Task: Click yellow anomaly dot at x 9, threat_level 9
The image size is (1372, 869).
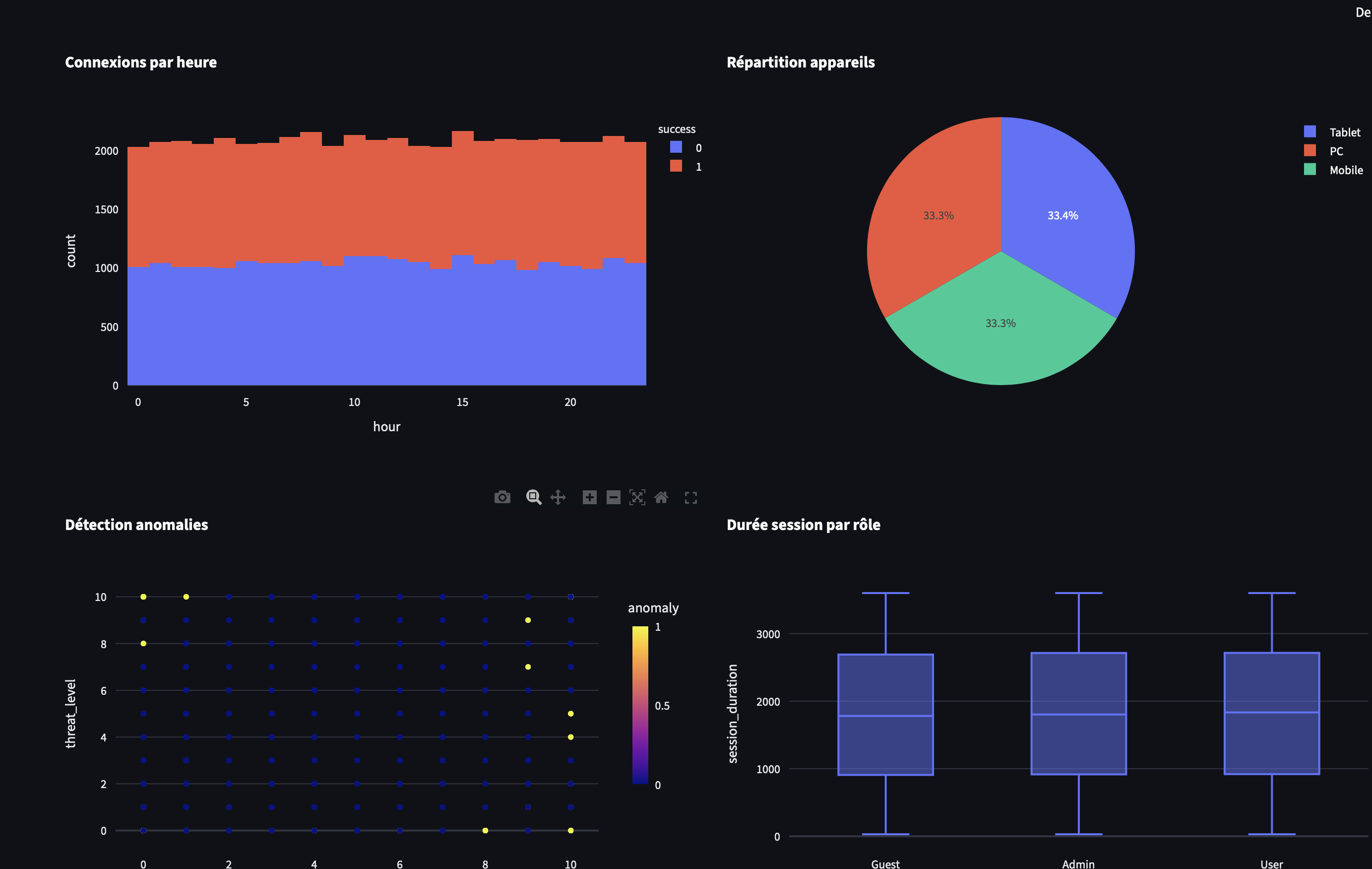Action: [x=528, y=620]
